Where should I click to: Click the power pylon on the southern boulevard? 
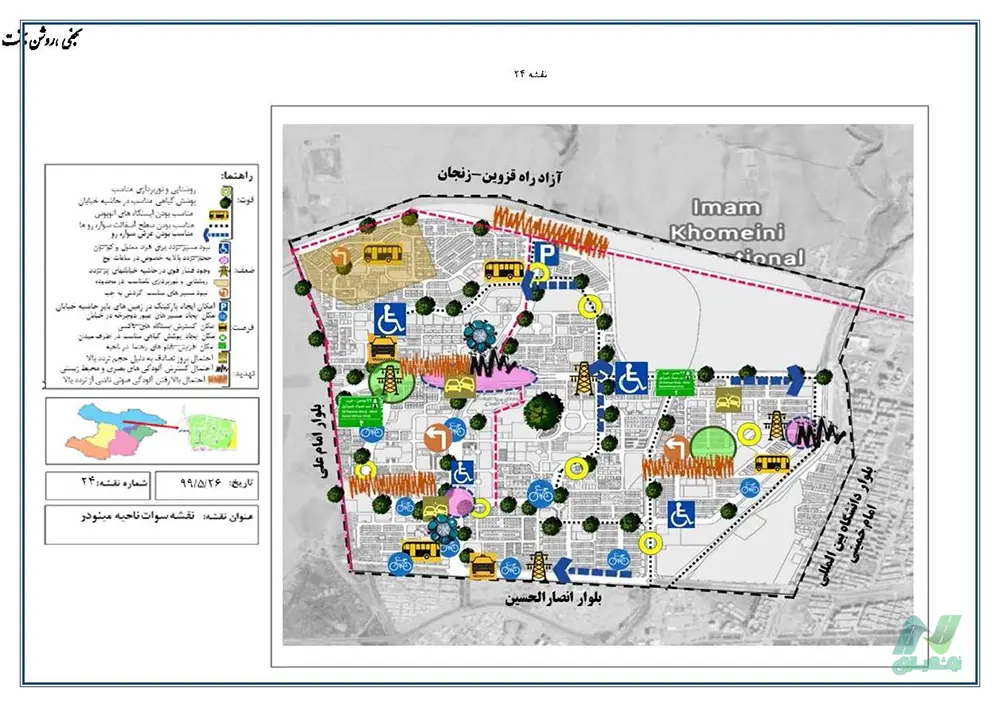540,566
